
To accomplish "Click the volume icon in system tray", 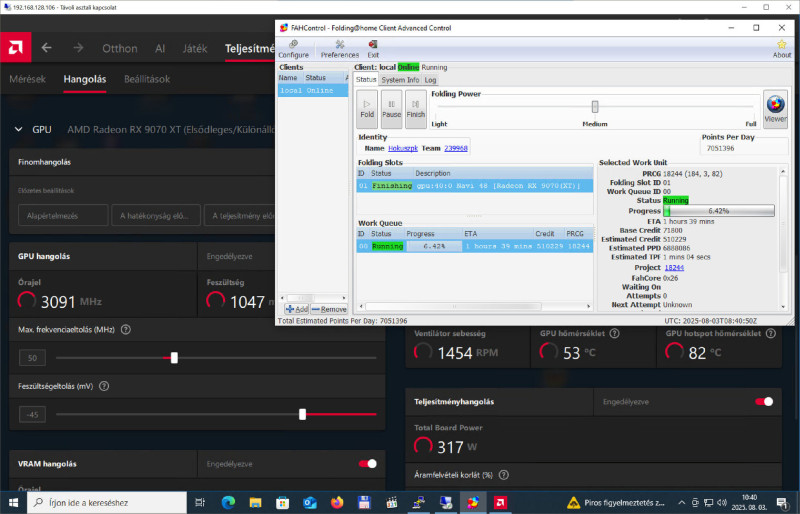I will click(721, 503).
